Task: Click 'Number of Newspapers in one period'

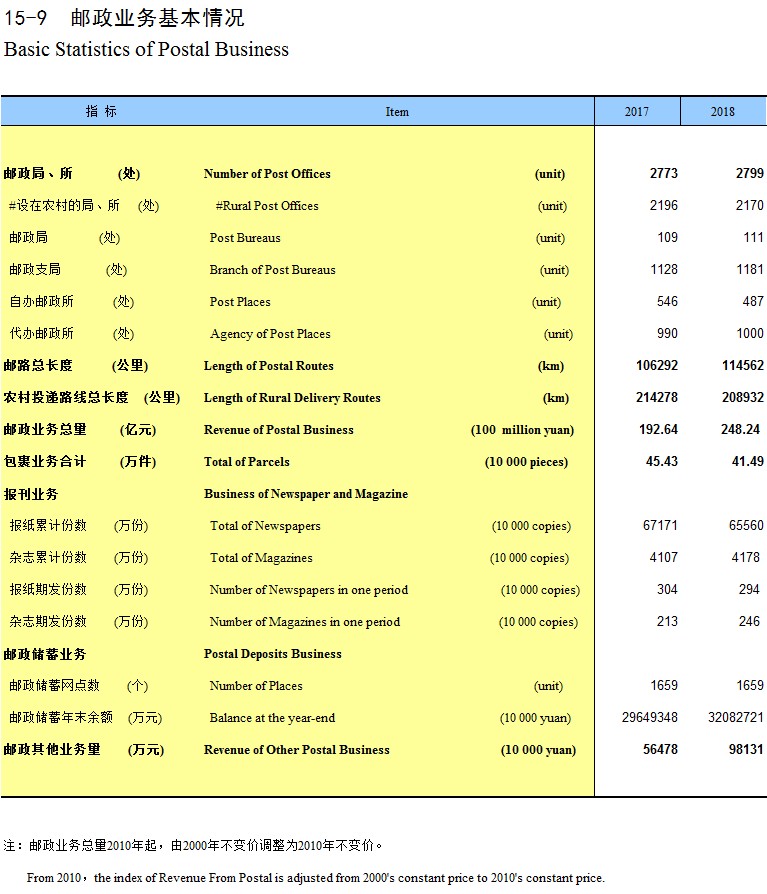Action: (309, 590)
